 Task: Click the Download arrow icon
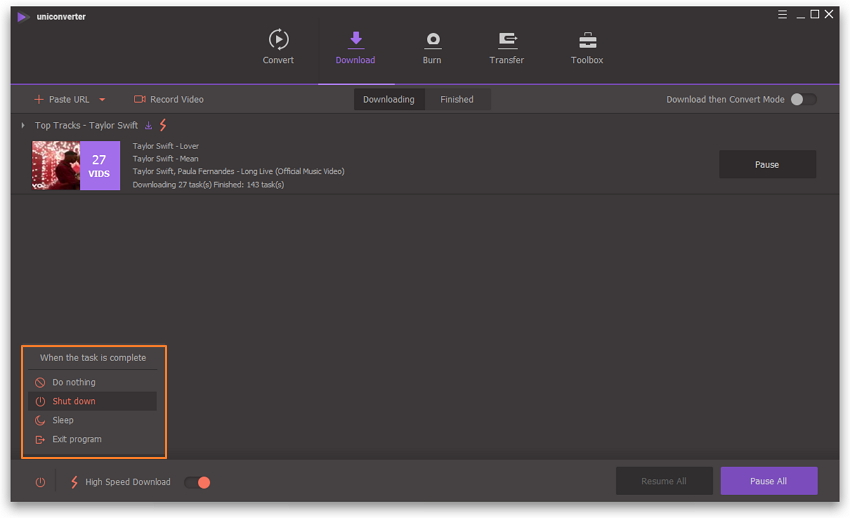click(x=356, y=39)
